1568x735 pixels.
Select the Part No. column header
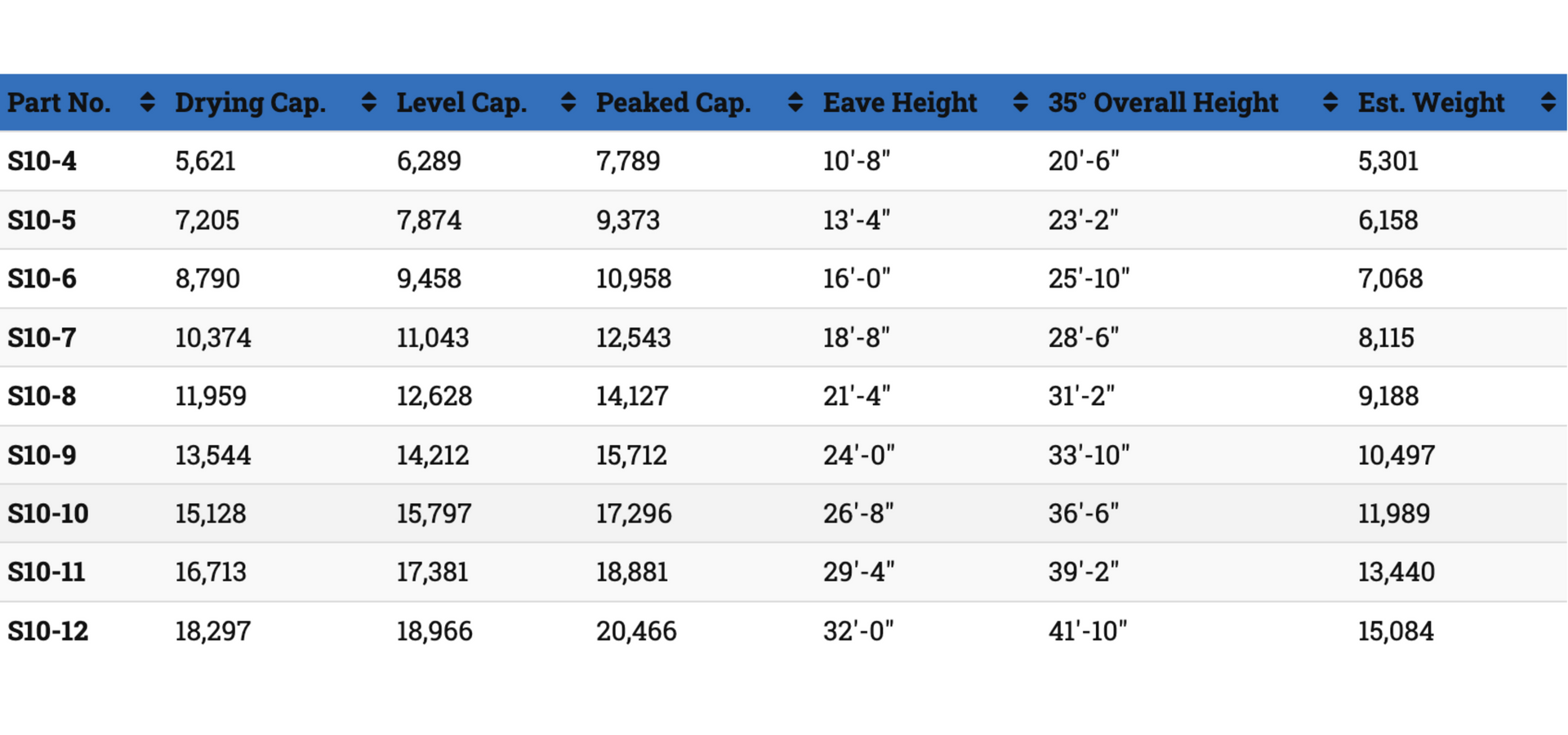59,102
